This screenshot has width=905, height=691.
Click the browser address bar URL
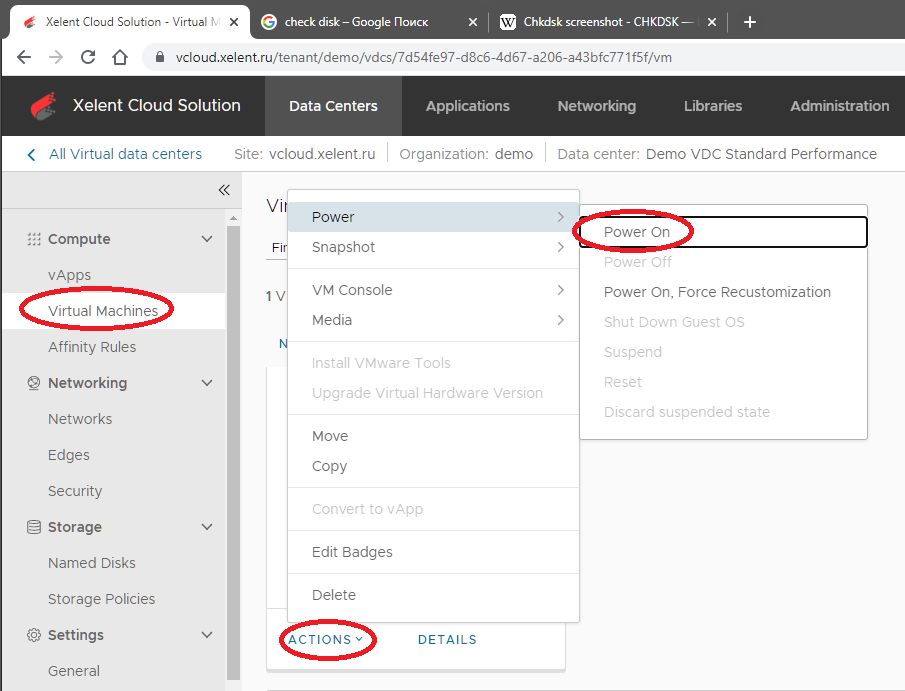424,57
